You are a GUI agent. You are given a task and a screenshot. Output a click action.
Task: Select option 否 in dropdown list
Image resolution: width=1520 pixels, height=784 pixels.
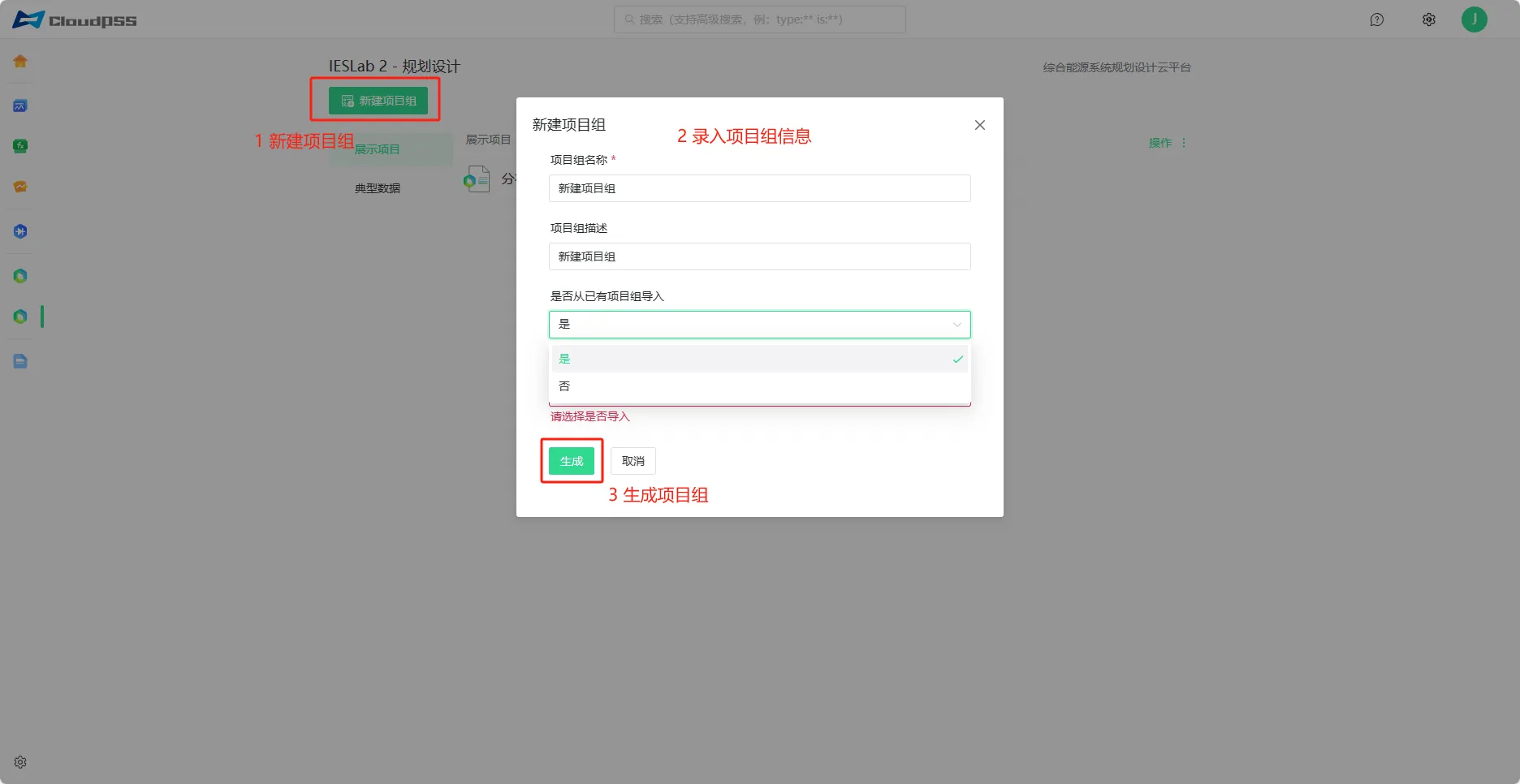[x=760, y=386]
